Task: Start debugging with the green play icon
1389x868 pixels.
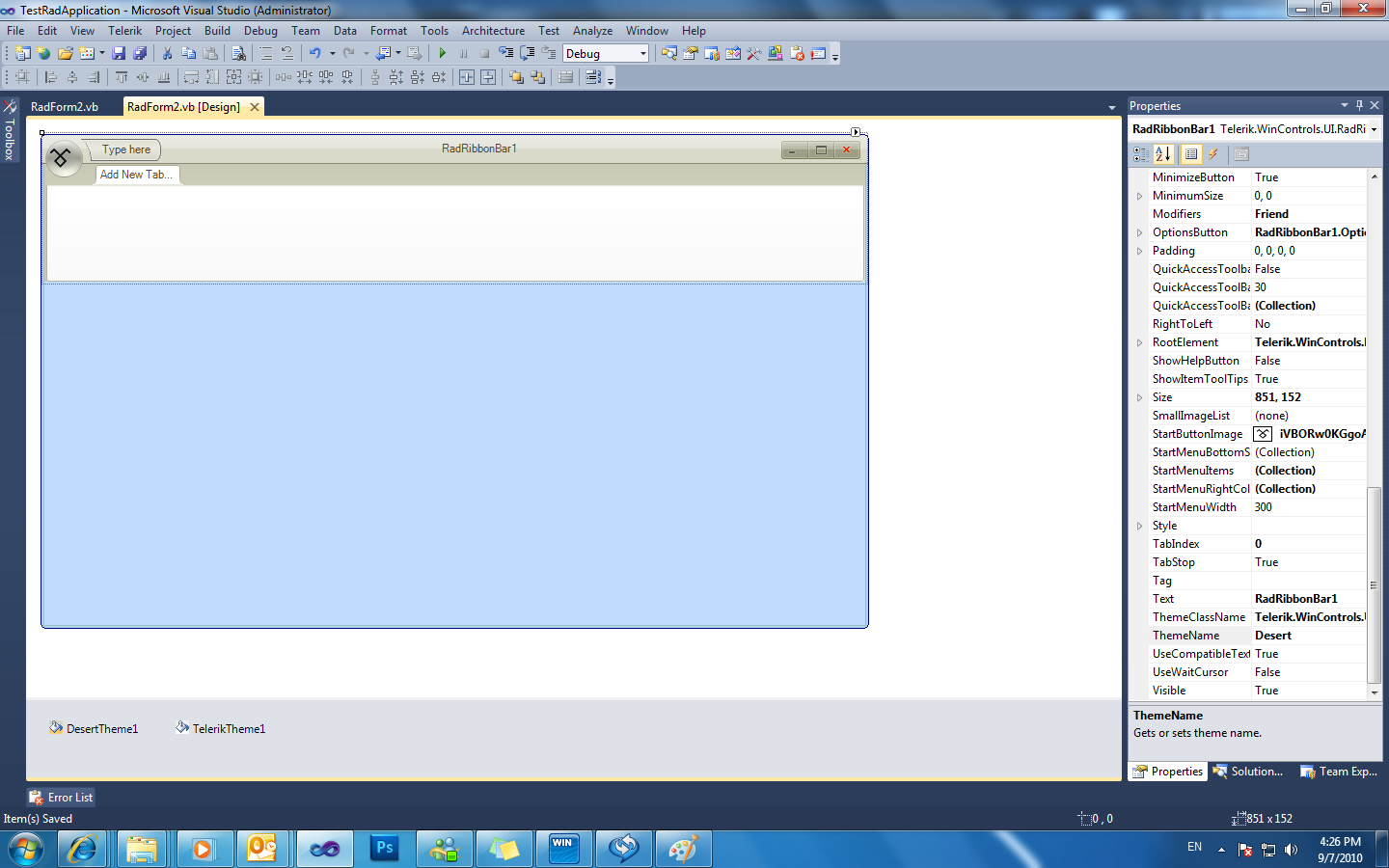Action: [x=442, y=54]
